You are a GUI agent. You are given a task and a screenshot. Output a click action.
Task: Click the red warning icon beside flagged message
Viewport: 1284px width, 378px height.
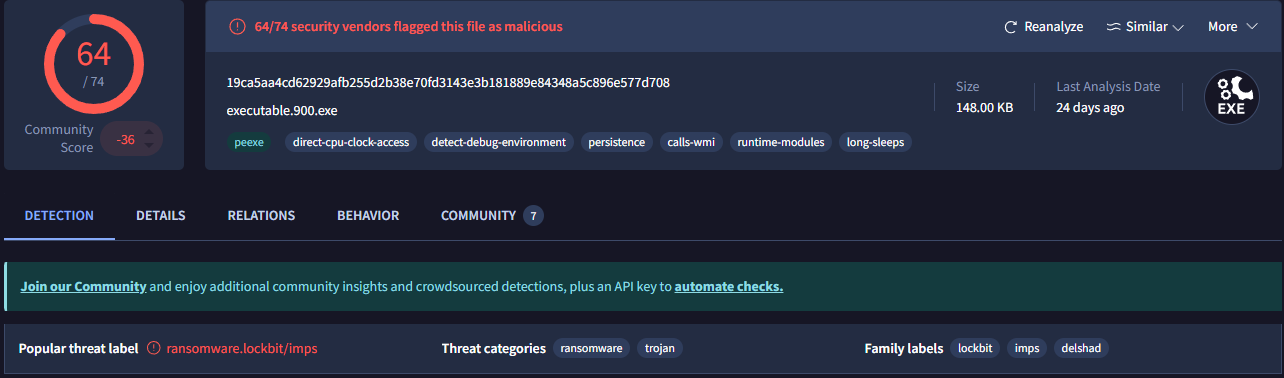[x=237, y=27]
